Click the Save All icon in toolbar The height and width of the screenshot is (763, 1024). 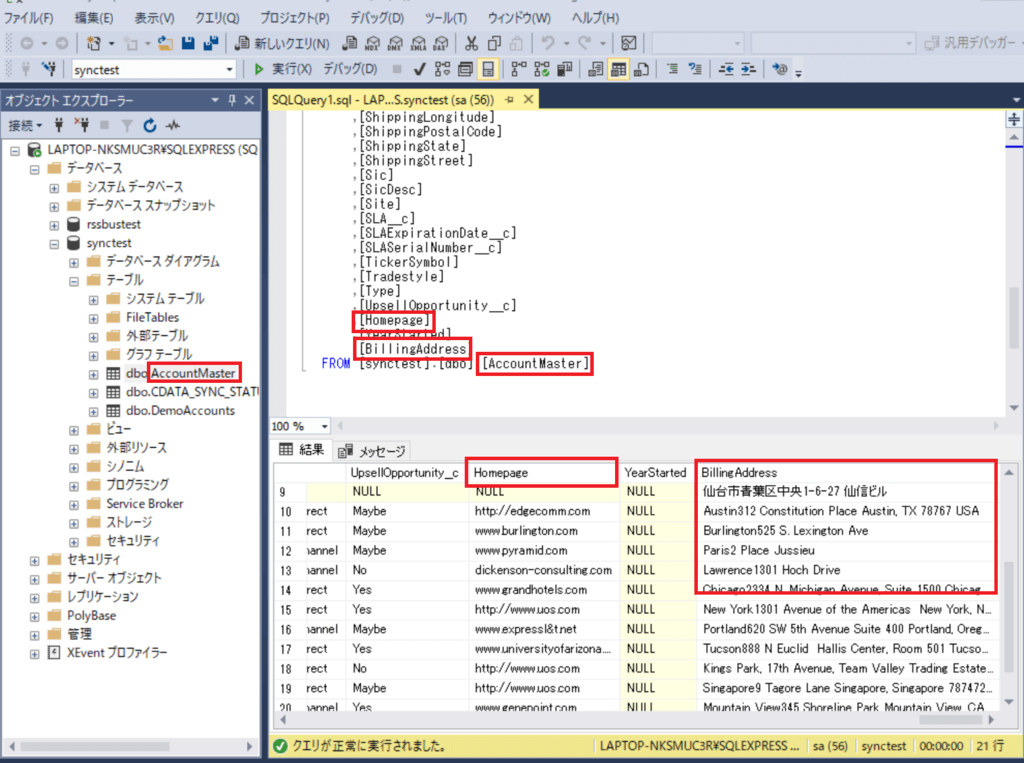(211, 44)
